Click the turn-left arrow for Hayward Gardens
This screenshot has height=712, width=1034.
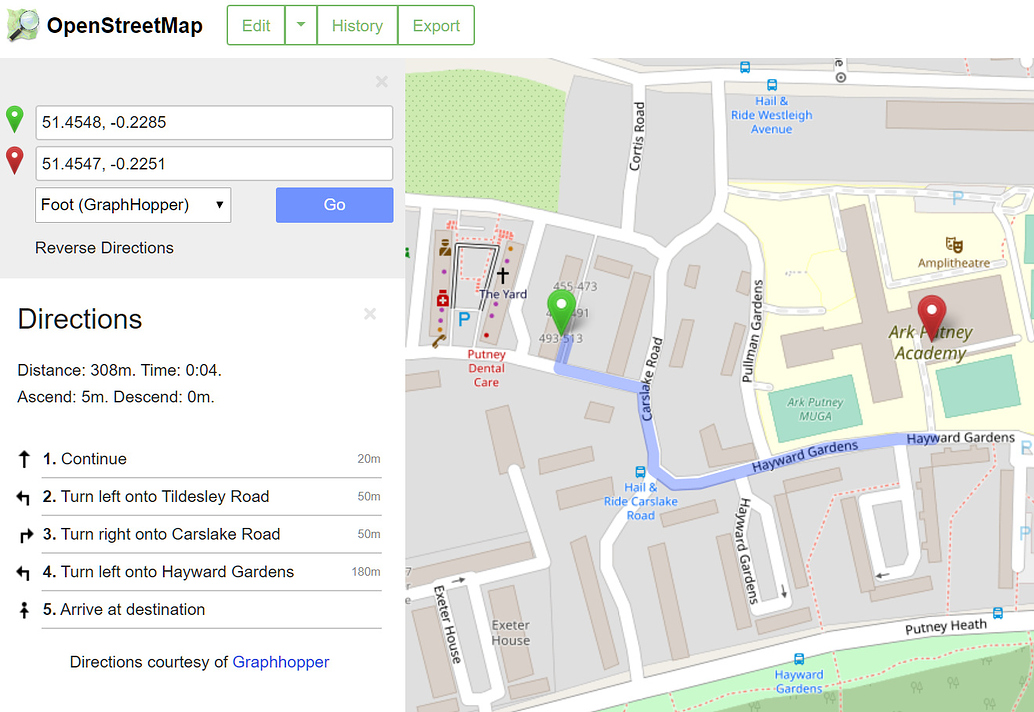coord(24,573)
